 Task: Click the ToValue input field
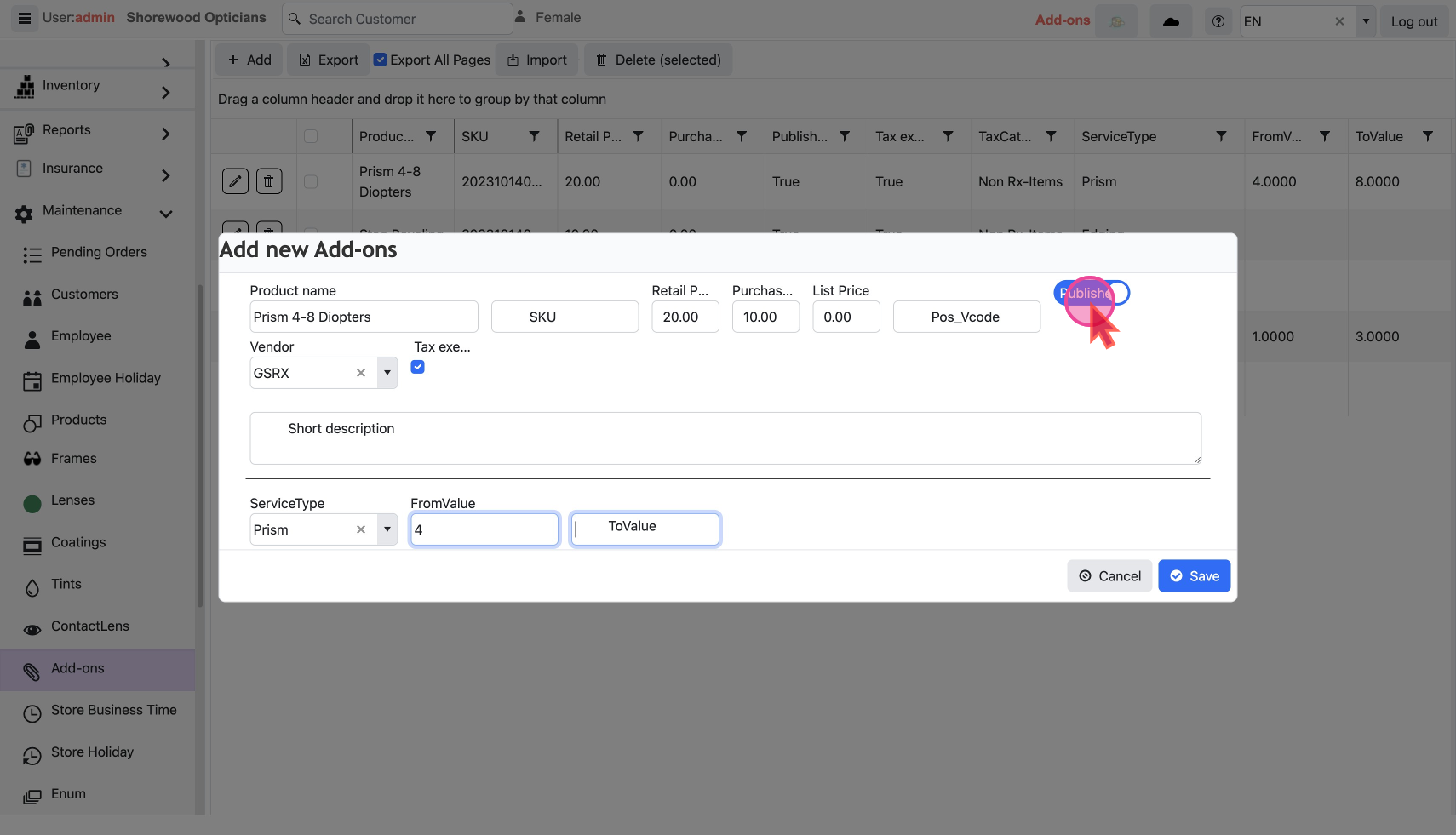click(645, 529)
